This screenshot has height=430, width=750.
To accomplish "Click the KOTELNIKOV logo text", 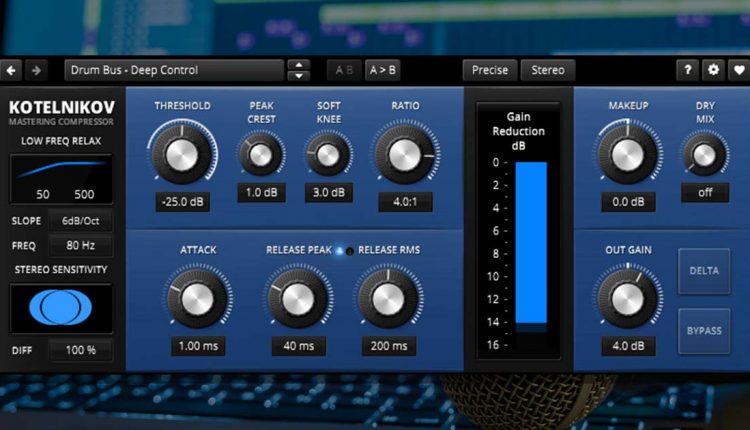I will [62, 107].
